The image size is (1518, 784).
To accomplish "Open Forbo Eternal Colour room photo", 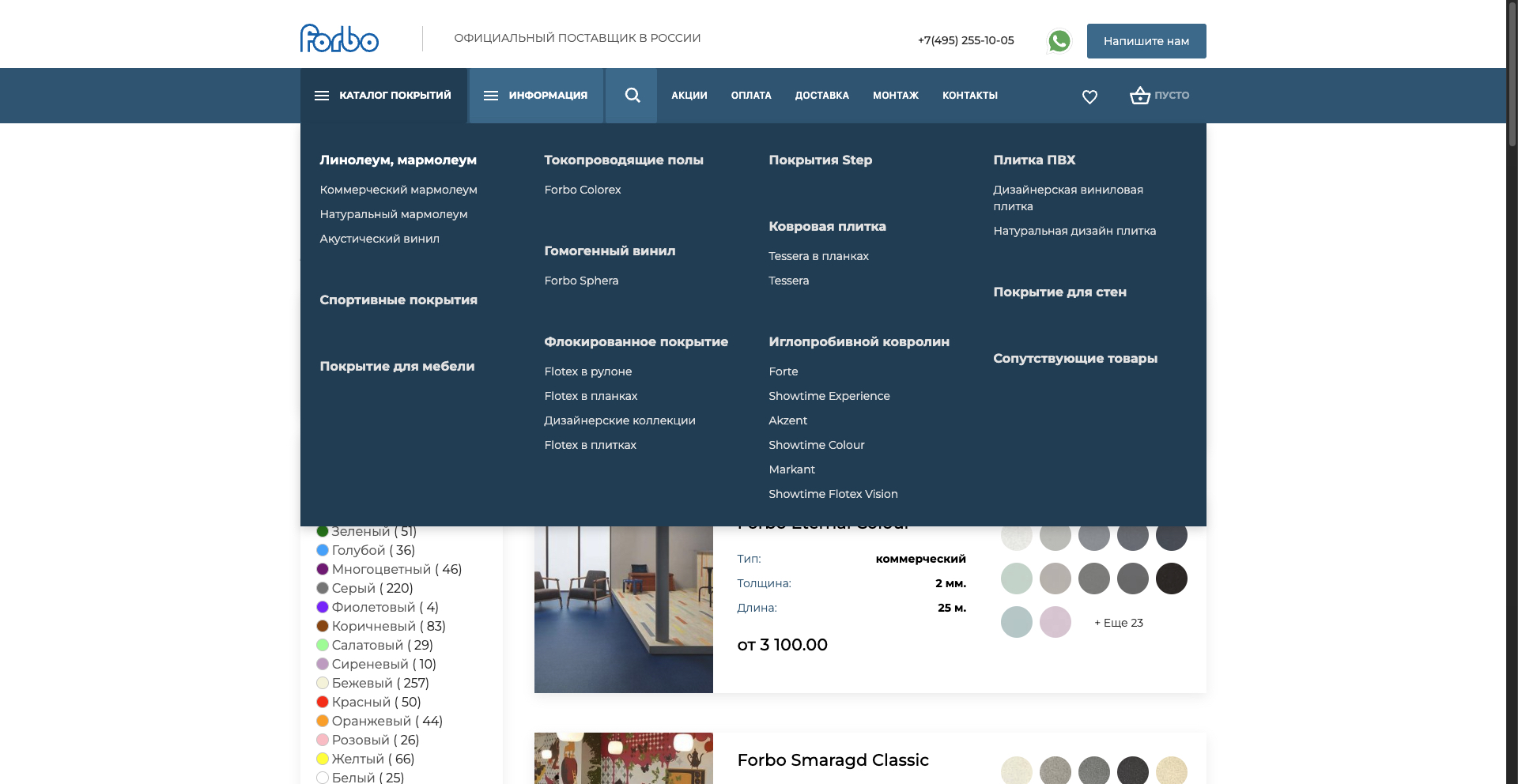I will (x=624, y=609).
